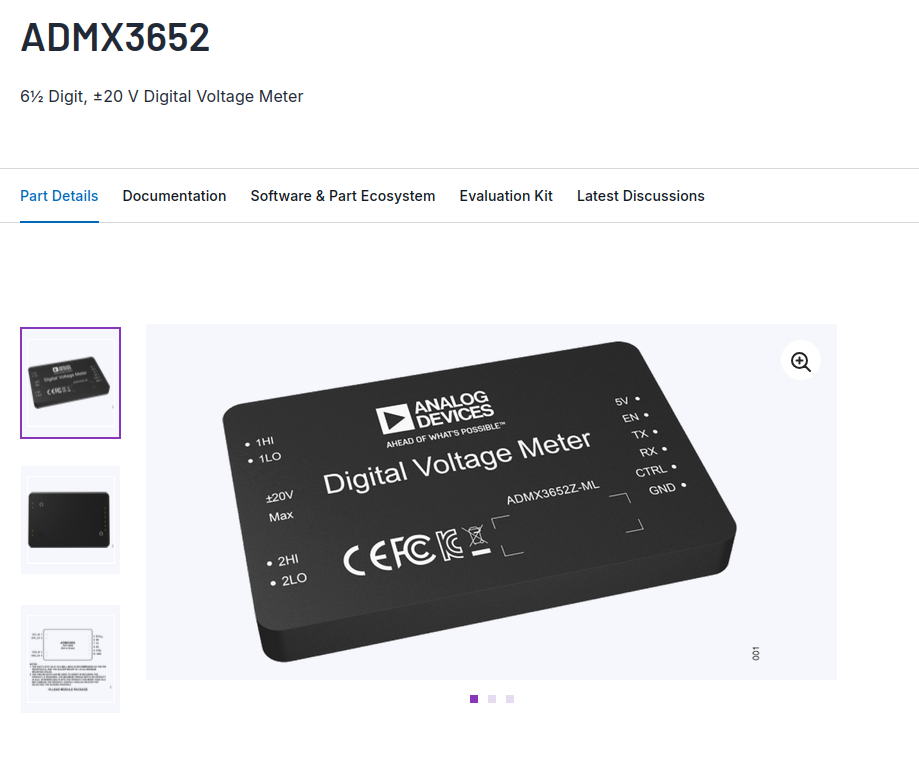Viewport: 919px width, 770px height.
Task: Switch to the Documentation tab
Action: point(174,196)
